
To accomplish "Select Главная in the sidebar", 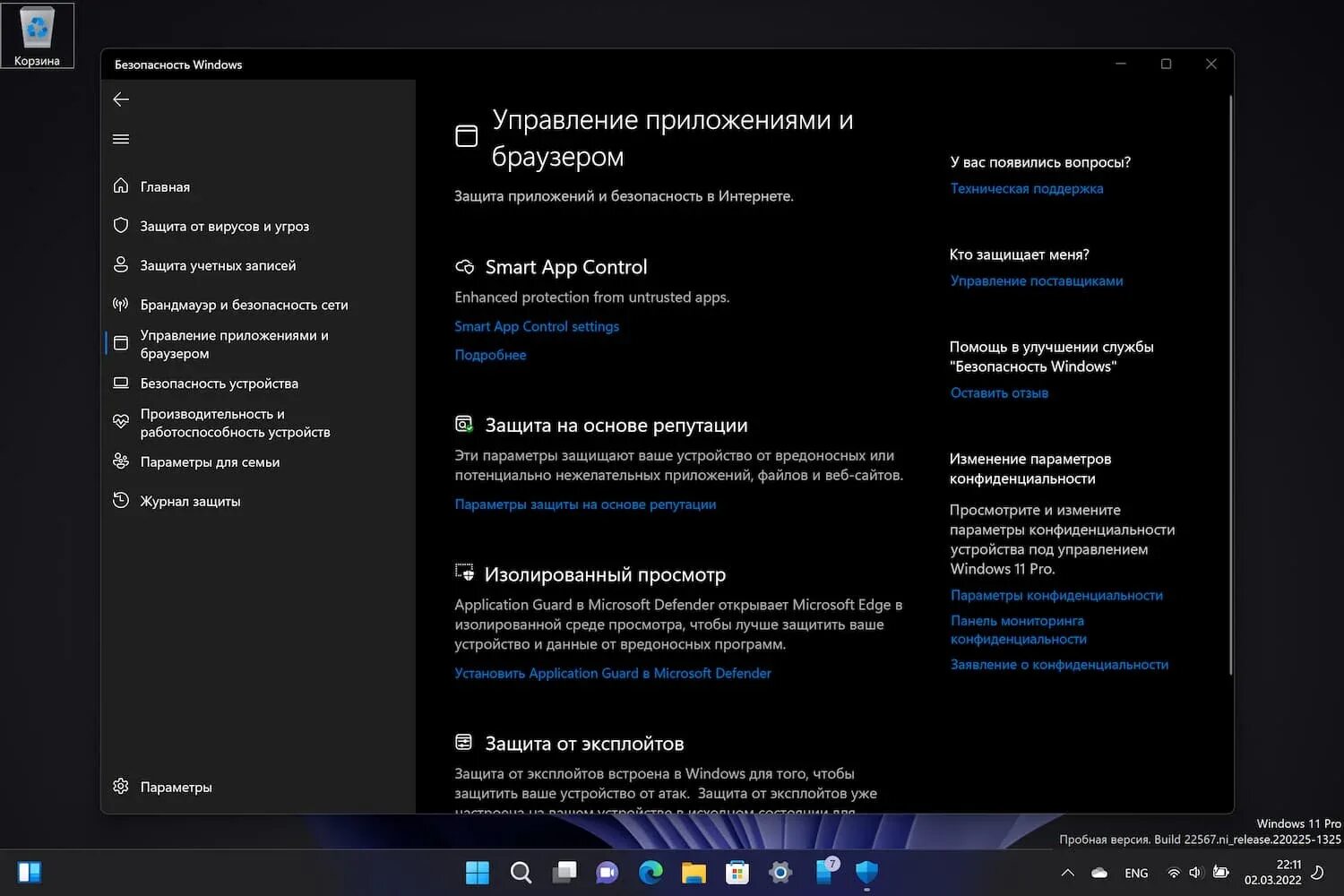I will pyautogui.click(x=165, y=186).
